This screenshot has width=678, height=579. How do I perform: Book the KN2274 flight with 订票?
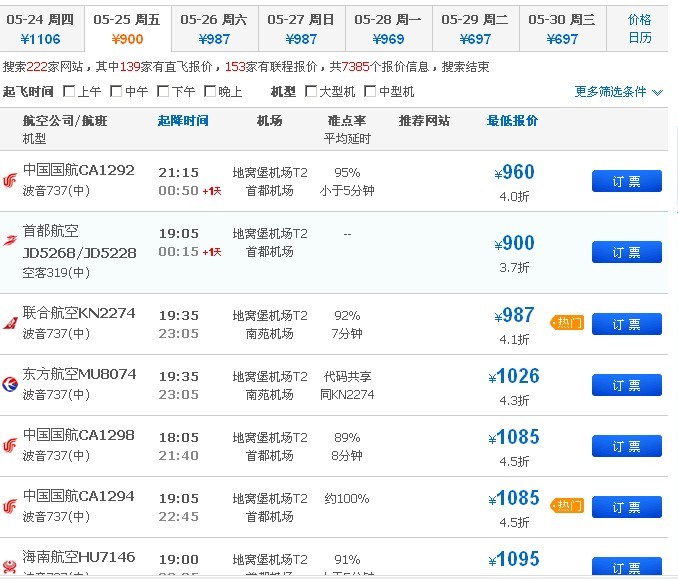pyautogui.click(x=627, y=324)
